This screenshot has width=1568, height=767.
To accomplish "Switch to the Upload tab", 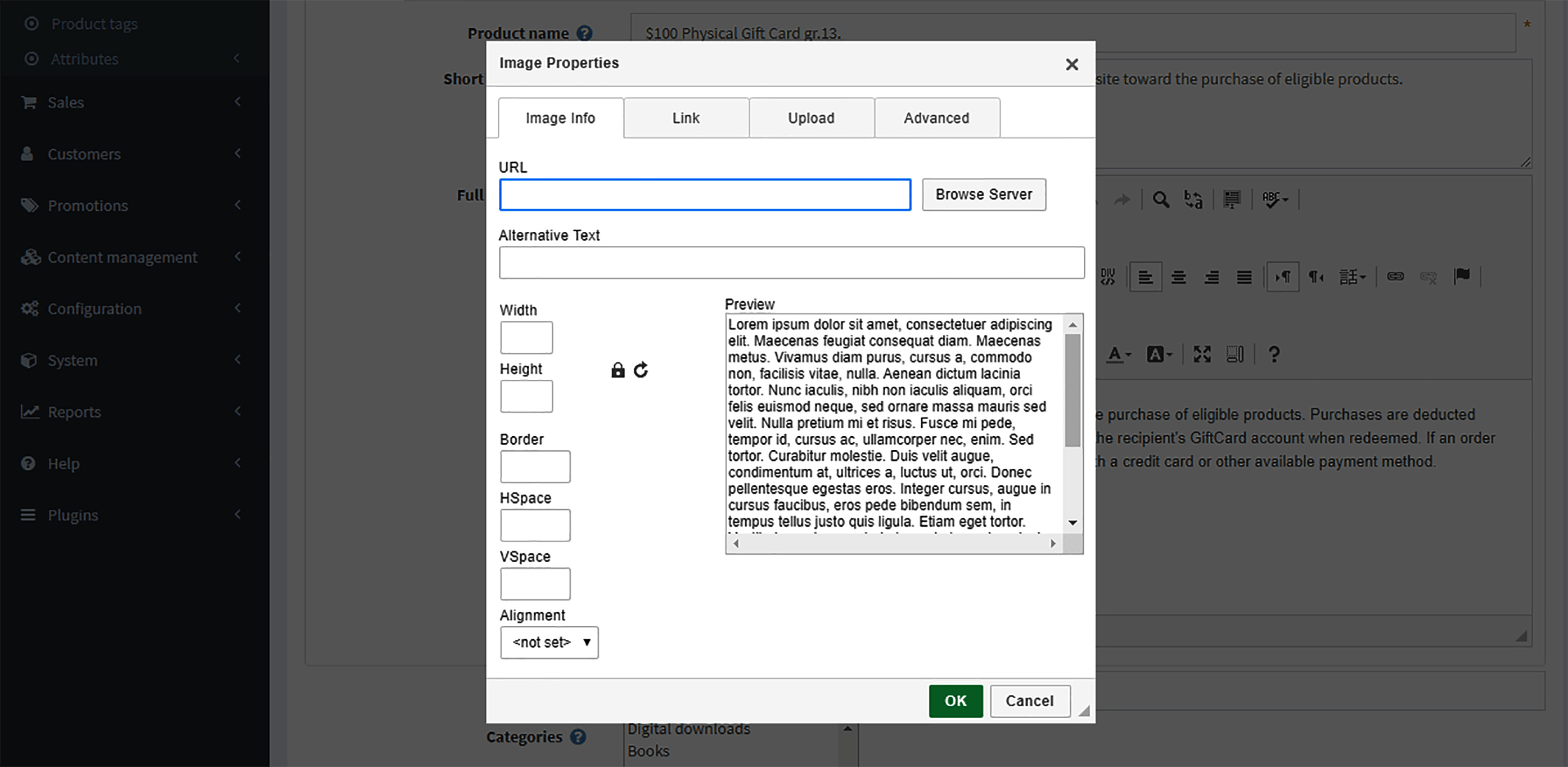I will tap(812, 118).
